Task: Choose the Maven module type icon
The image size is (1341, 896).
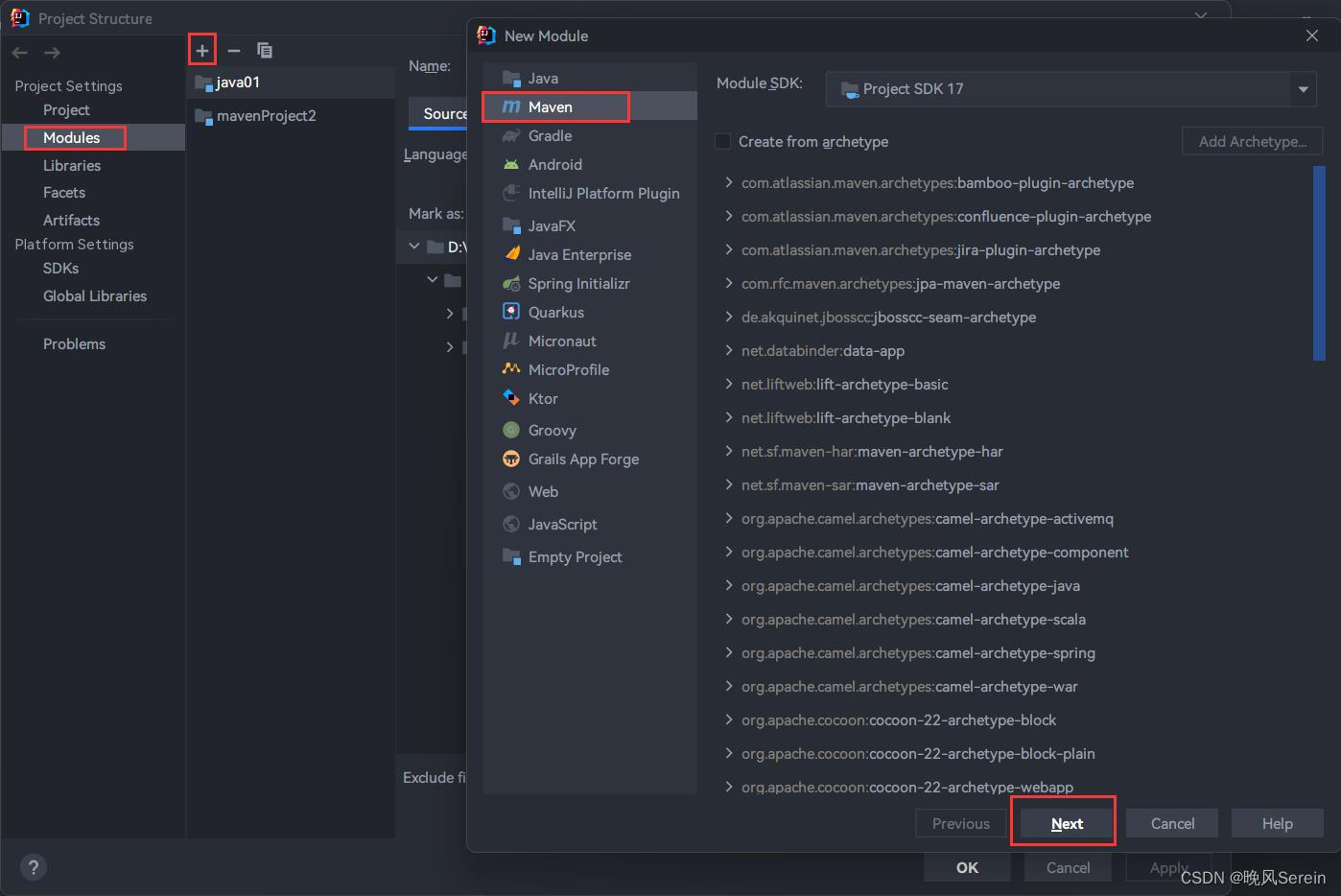Action: click(x=511, y=107)
